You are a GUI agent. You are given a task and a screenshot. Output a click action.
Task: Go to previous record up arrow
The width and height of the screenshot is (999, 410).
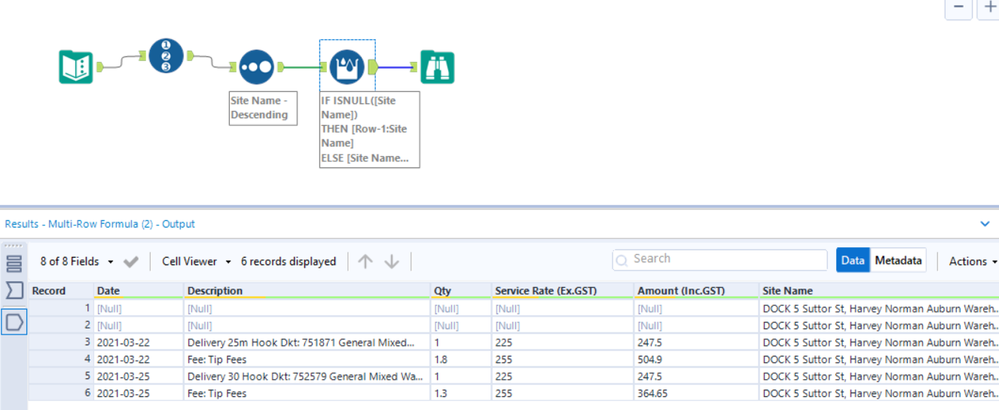(365, 262)
